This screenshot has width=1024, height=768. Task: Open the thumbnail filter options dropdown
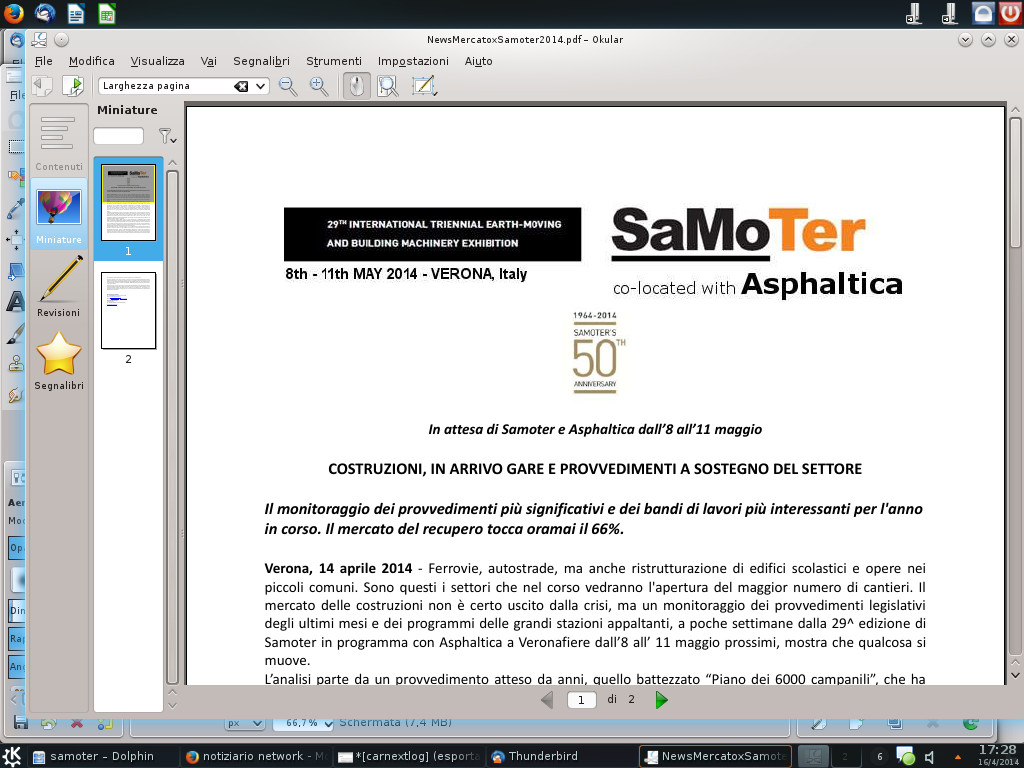pyautogui.click(x=167, y=136)
